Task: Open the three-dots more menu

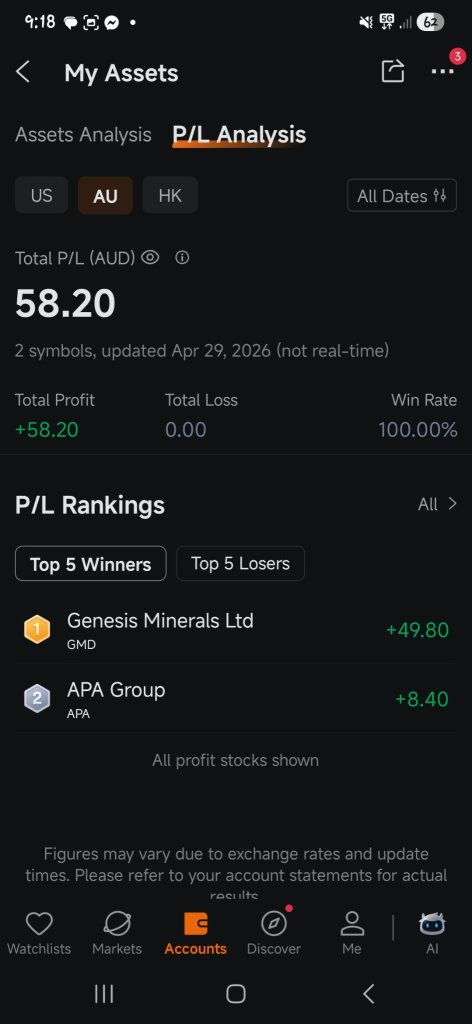Action: (443, 72)
